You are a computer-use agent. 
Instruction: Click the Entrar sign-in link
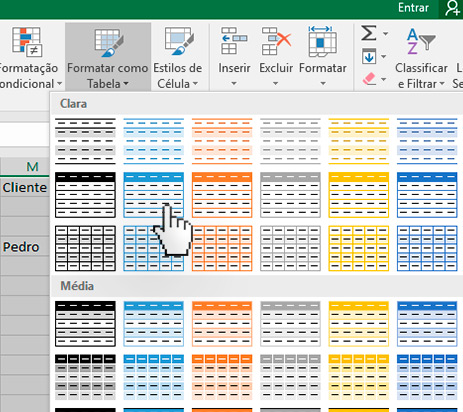click(413, 8)
